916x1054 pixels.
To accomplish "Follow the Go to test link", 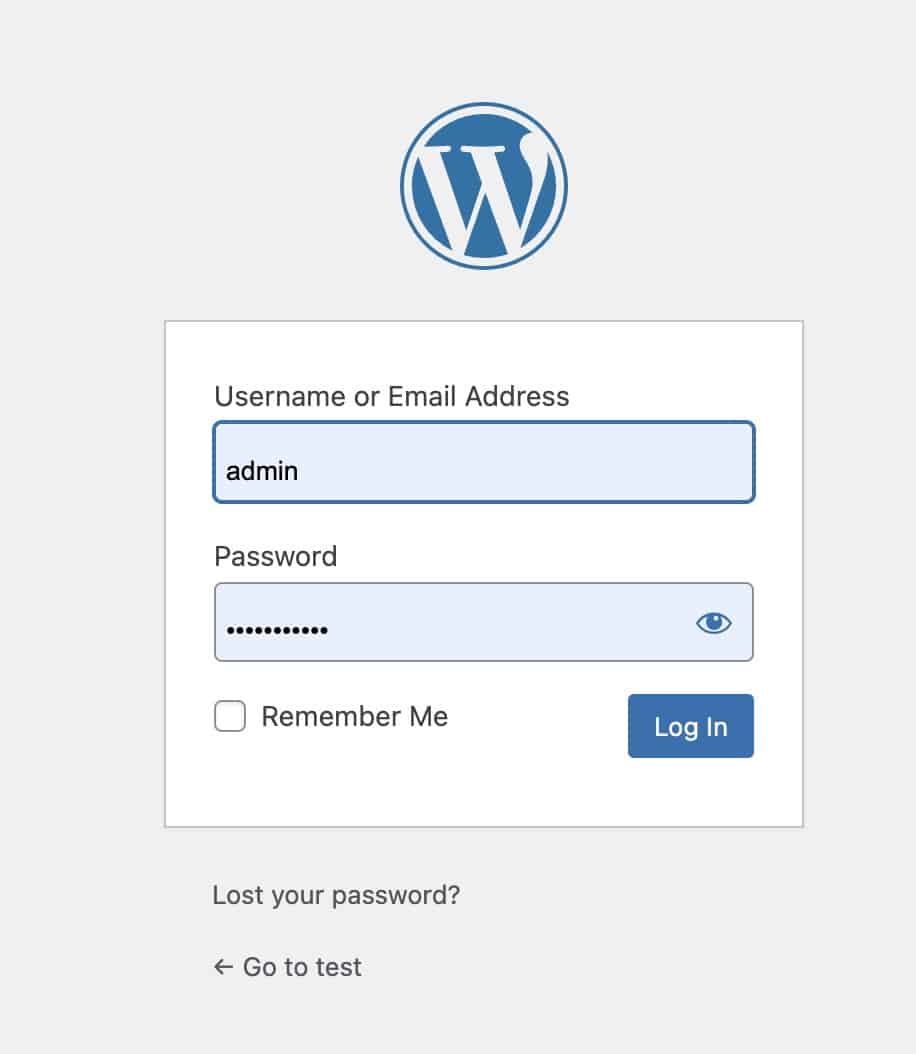I will point(299,966).
